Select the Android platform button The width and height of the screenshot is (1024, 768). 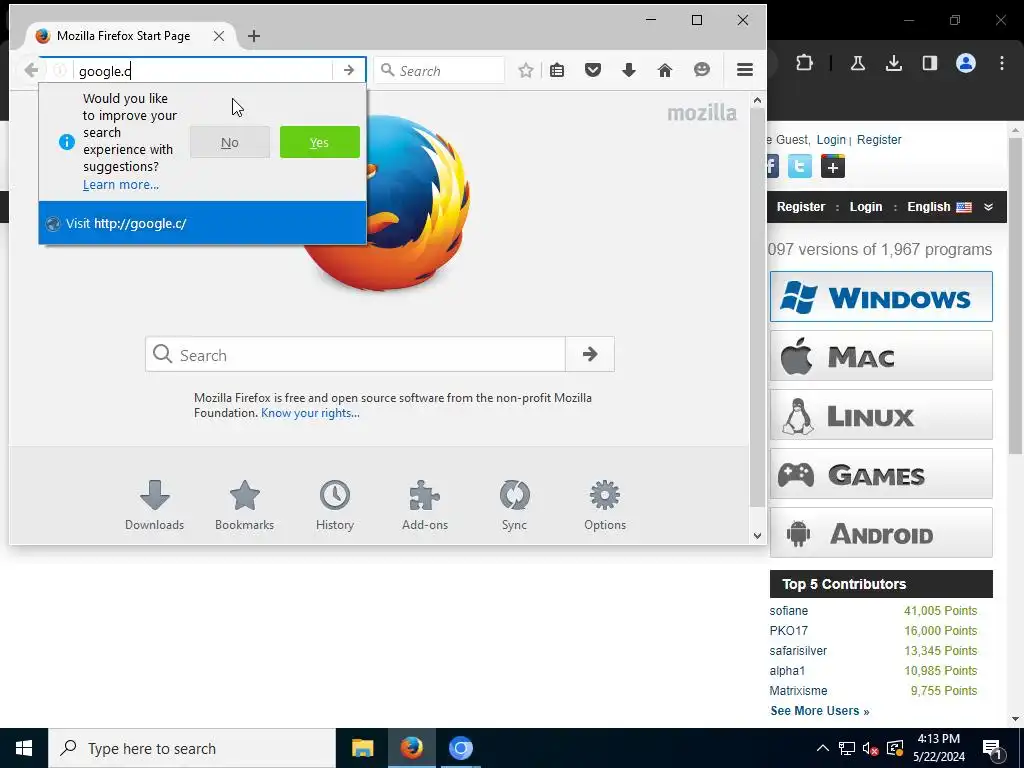point(881,533)
